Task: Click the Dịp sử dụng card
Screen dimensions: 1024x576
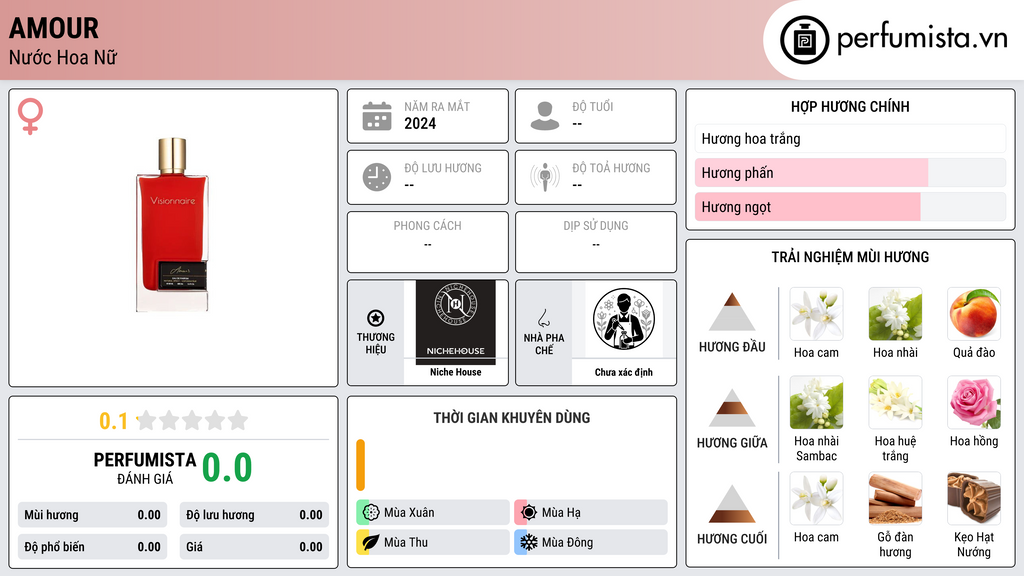Action: click(x=596, y=242)
